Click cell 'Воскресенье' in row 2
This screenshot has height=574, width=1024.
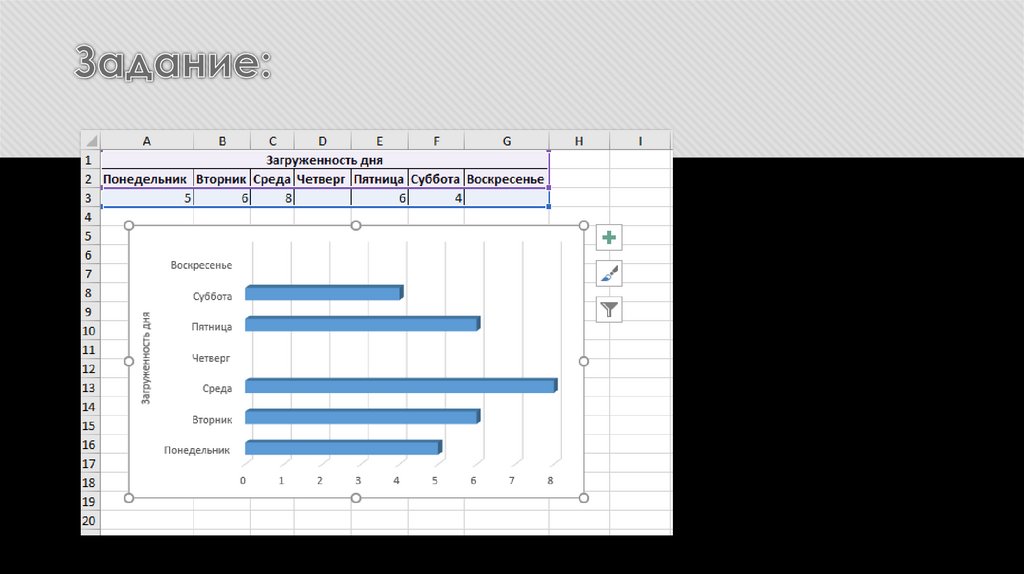coord(507,179)
